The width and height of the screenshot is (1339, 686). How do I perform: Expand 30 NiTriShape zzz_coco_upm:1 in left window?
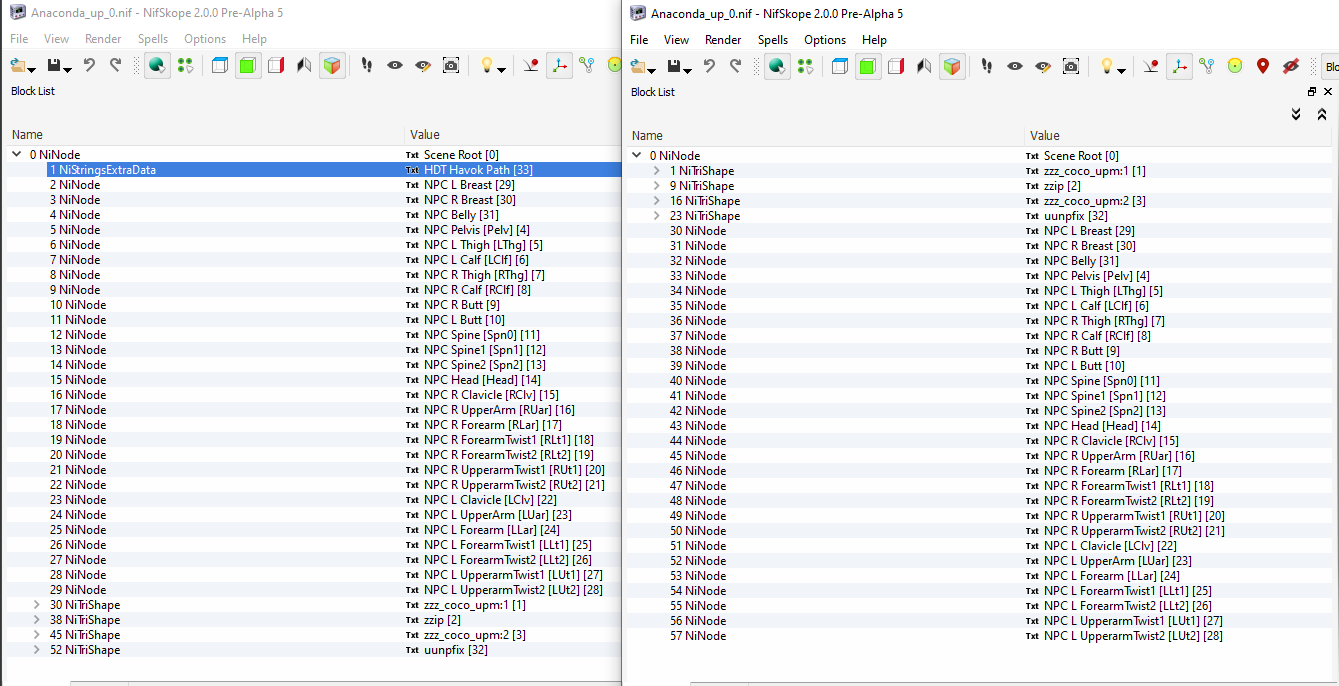point(37,605)
